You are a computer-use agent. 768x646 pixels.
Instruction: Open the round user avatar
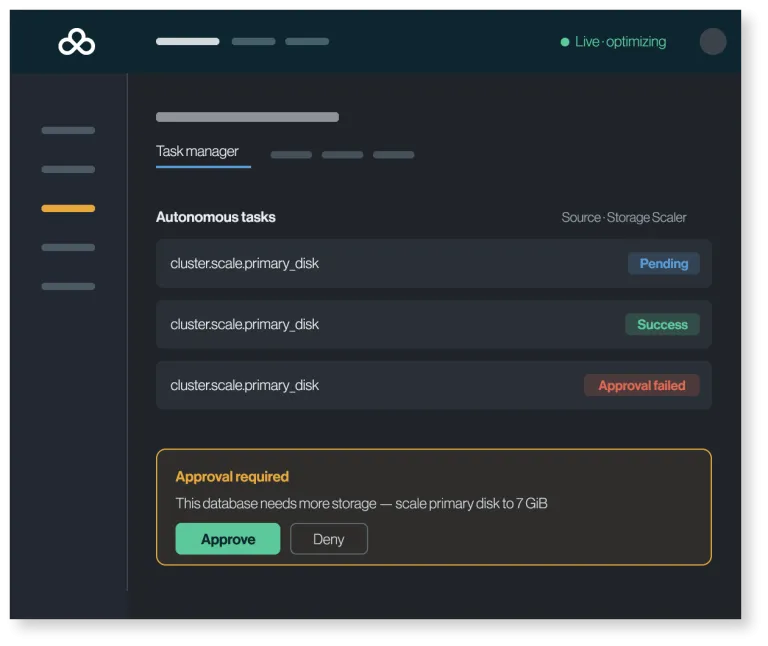[713, 42]
